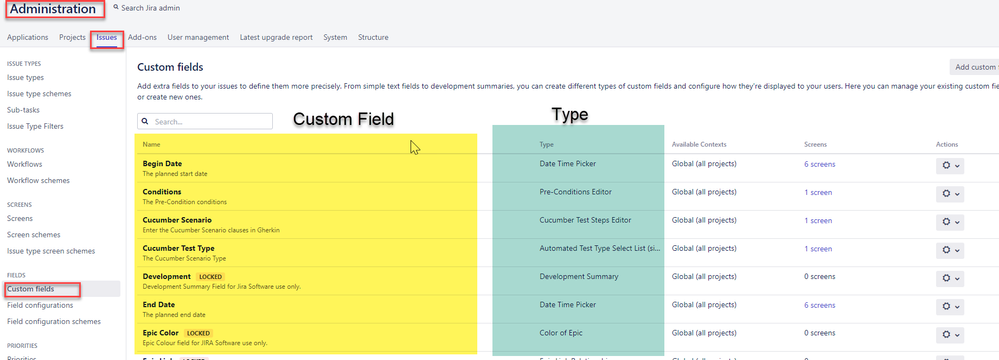Click the Cucumber Scenario field name

pos(177,220)
